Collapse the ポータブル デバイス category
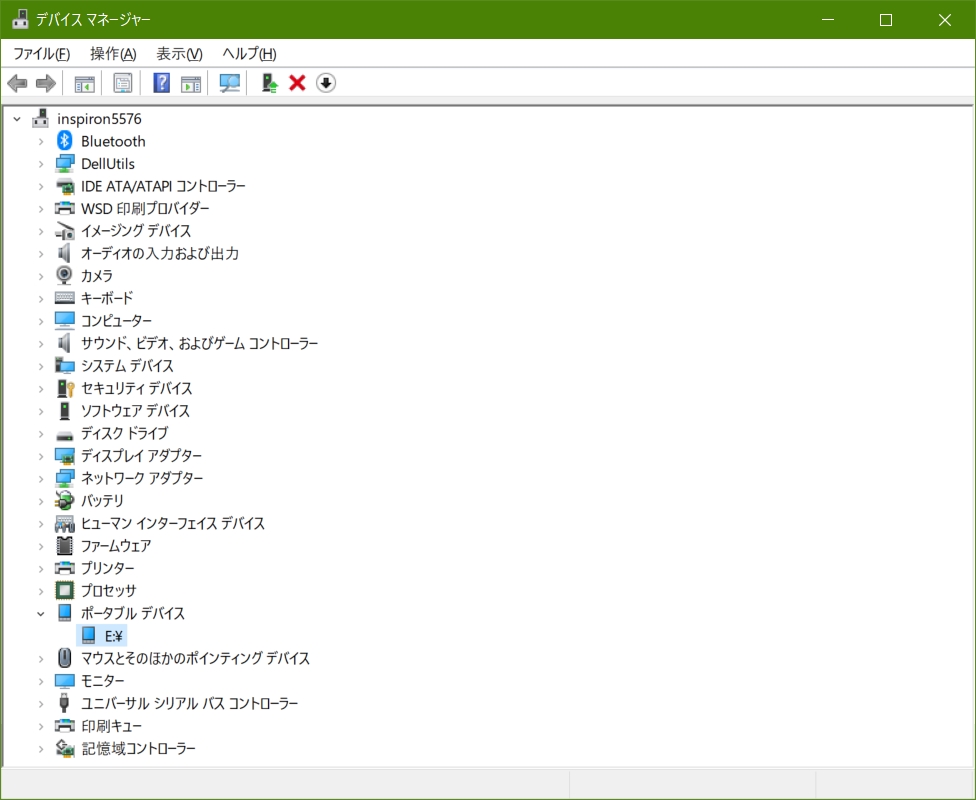Screen dimensions: 976x800 [41, 613]
